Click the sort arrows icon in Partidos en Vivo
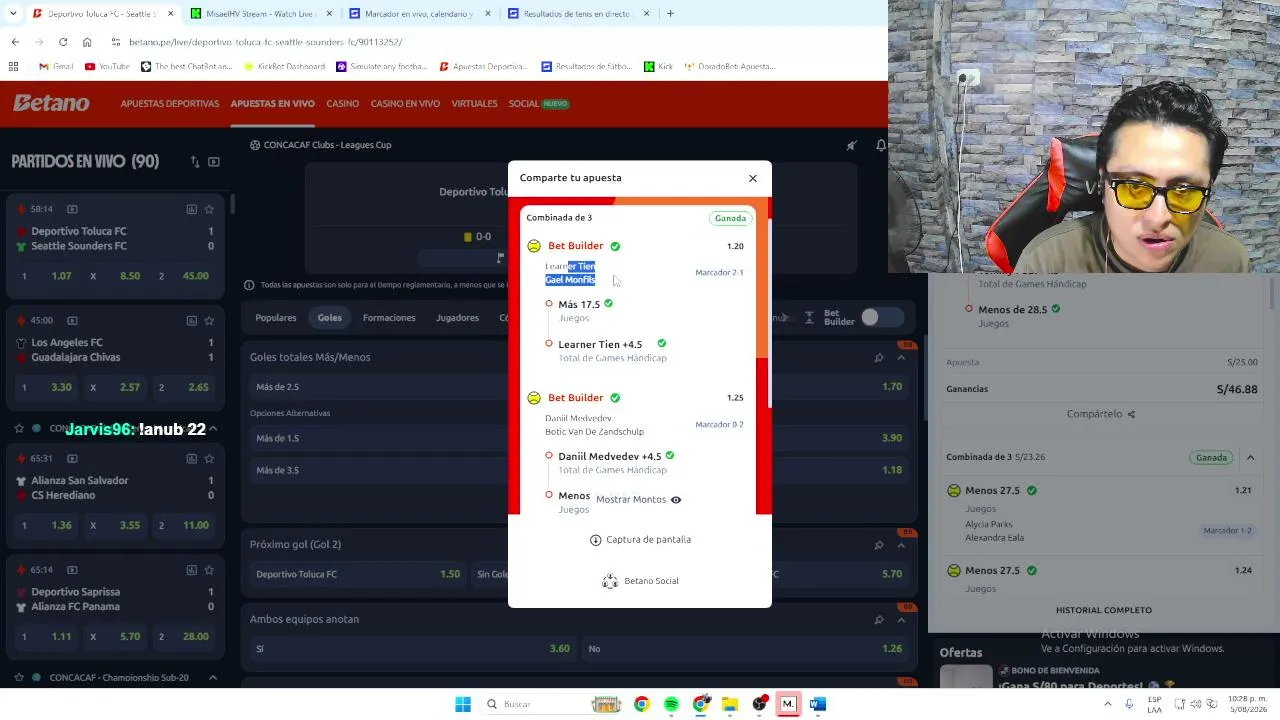Image resolution: width=1280 pixels, height=720 pixels. tap(195, 162)
